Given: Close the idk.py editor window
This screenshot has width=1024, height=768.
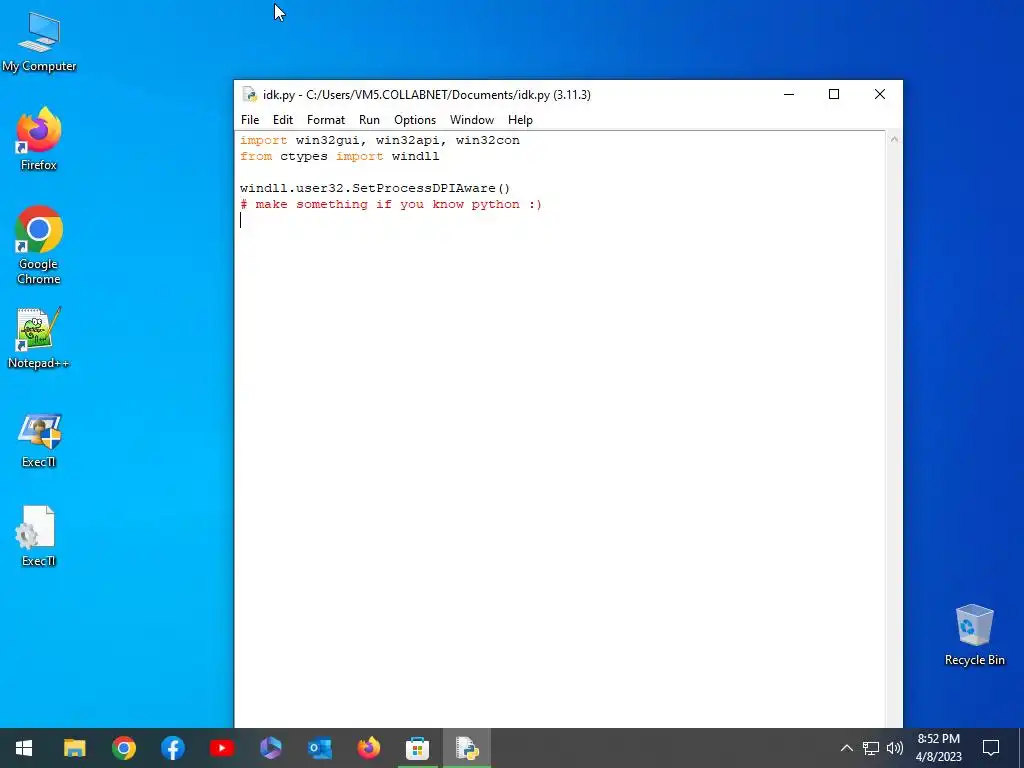Looking at the screenshot, I should click(x=880, y=95).
